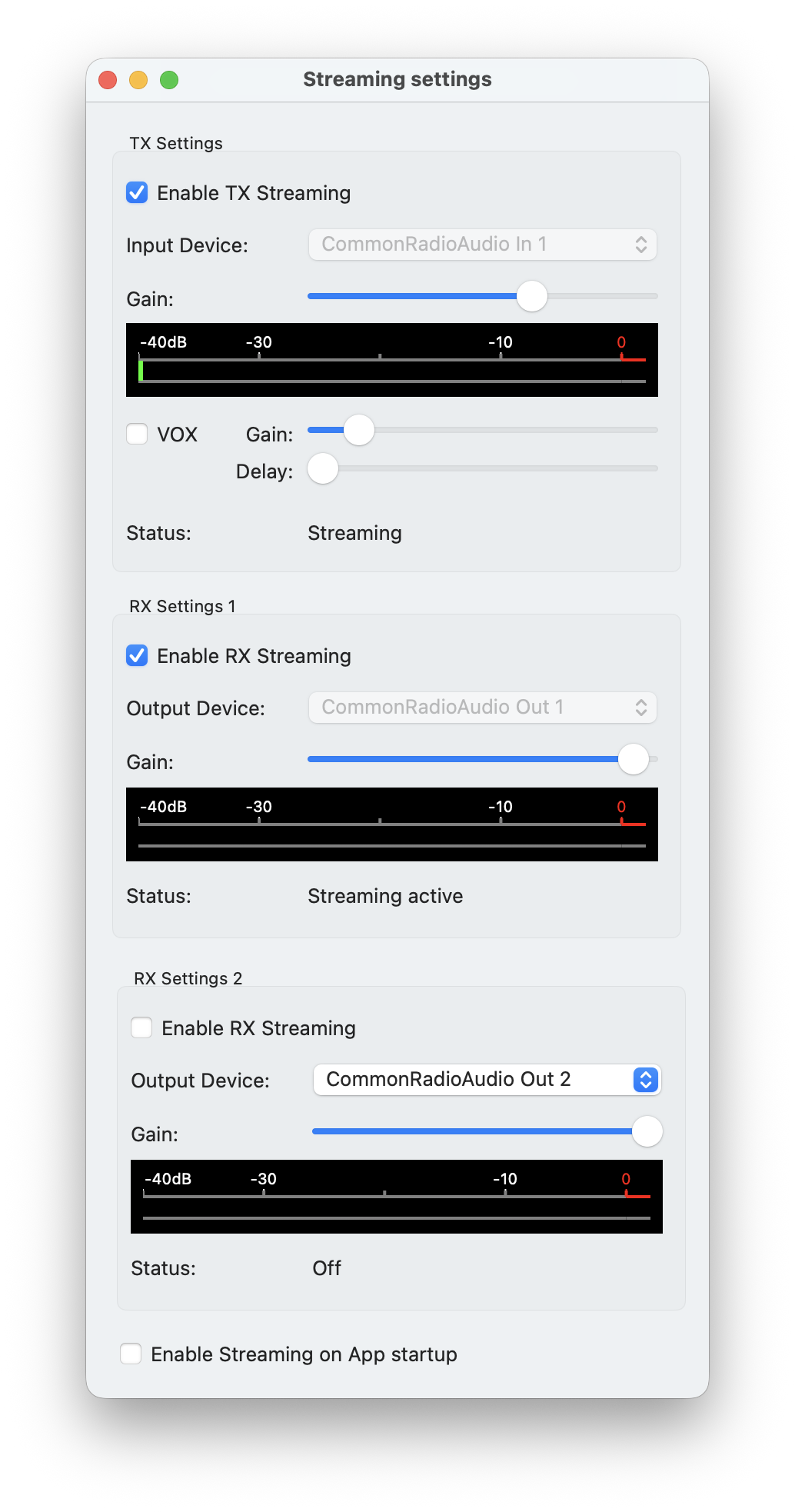Open the CommonRadioAudio Out 1 output dropdown
This screenshot has width=795, height=1512.
tap(483, 708)
